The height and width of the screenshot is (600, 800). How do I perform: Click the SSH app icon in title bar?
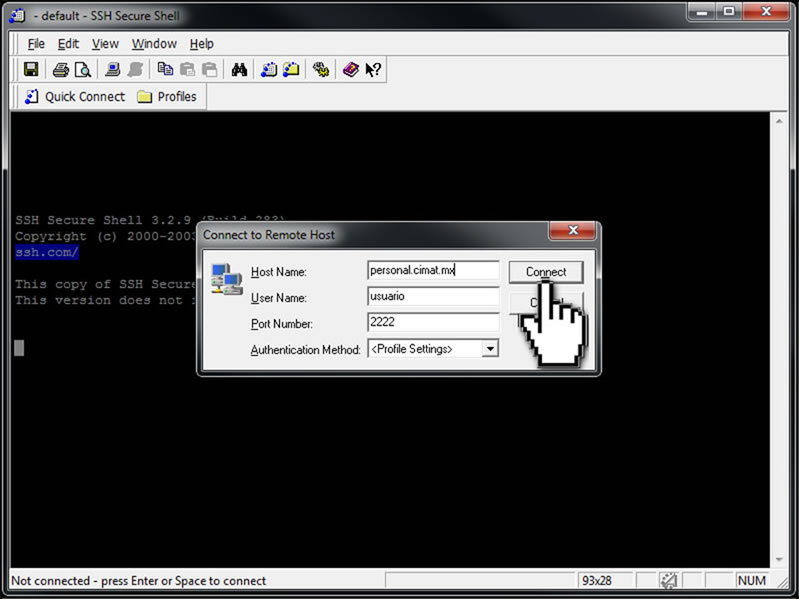click(x=17, y=16)
